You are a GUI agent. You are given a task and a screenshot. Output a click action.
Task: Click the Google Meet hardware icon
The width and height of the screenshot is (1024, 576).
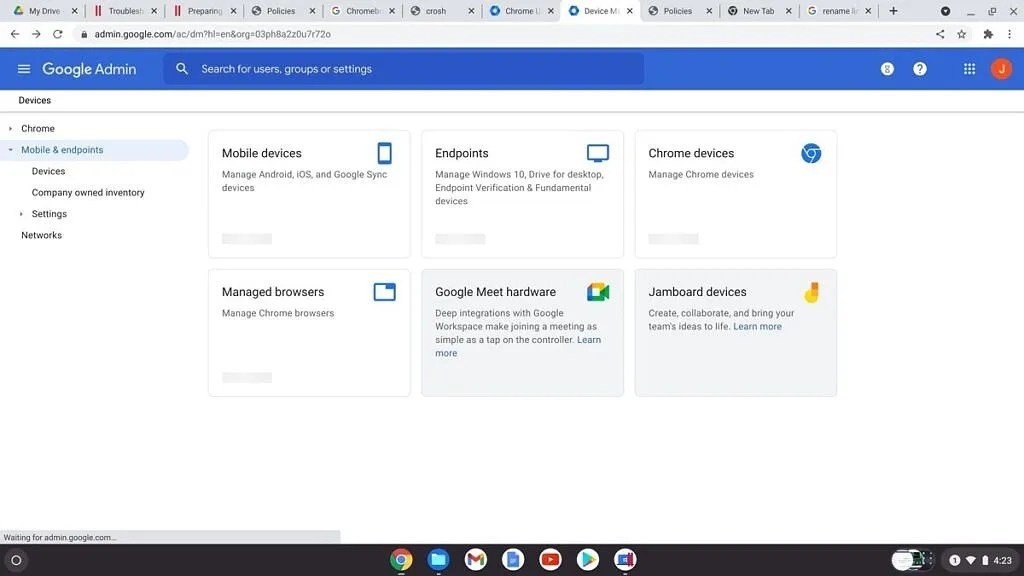[x=597, y=291]
